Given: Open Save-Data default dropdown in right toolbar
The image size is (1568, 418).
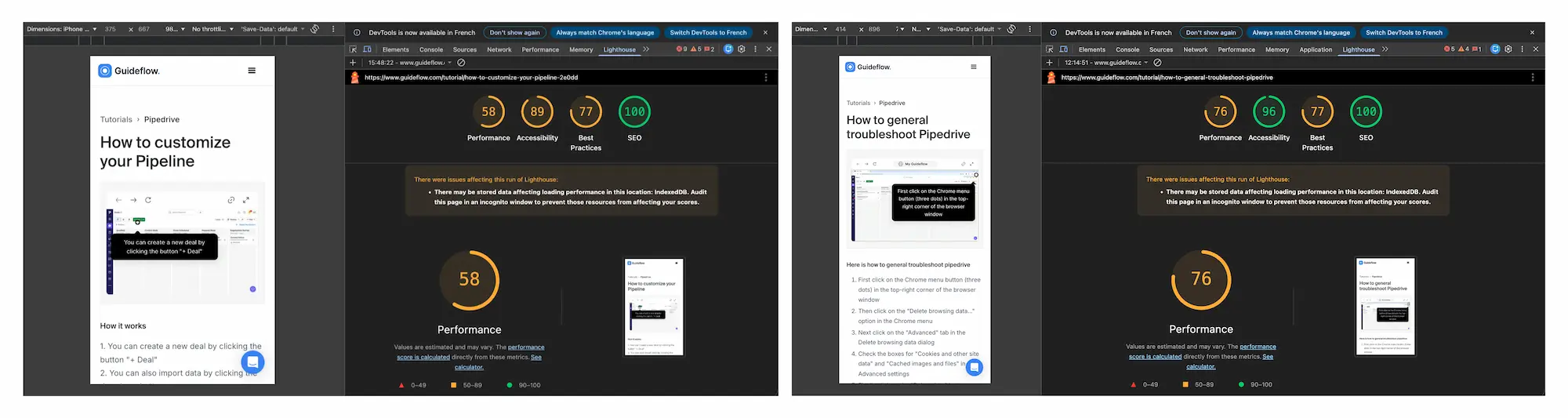Looking at the screenshot, I should pyautogui.click(x=969, y=29).
